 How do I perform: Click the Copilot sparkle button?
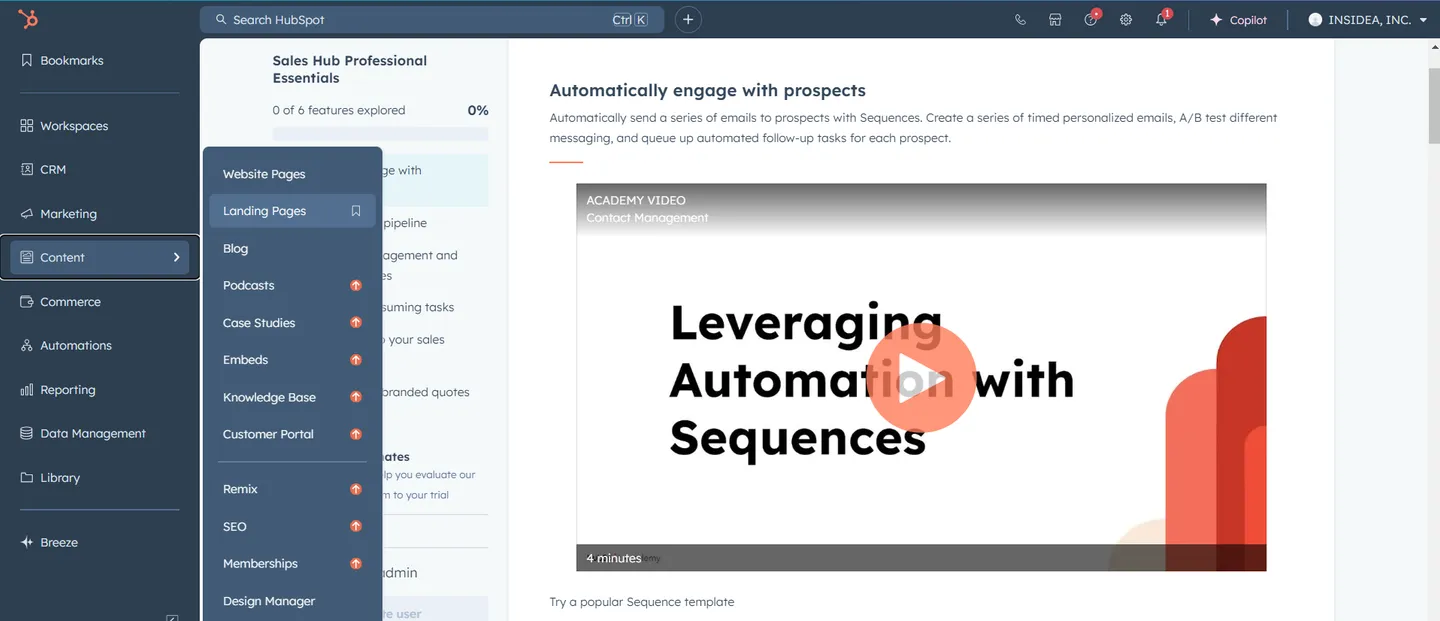[1238, 20]
